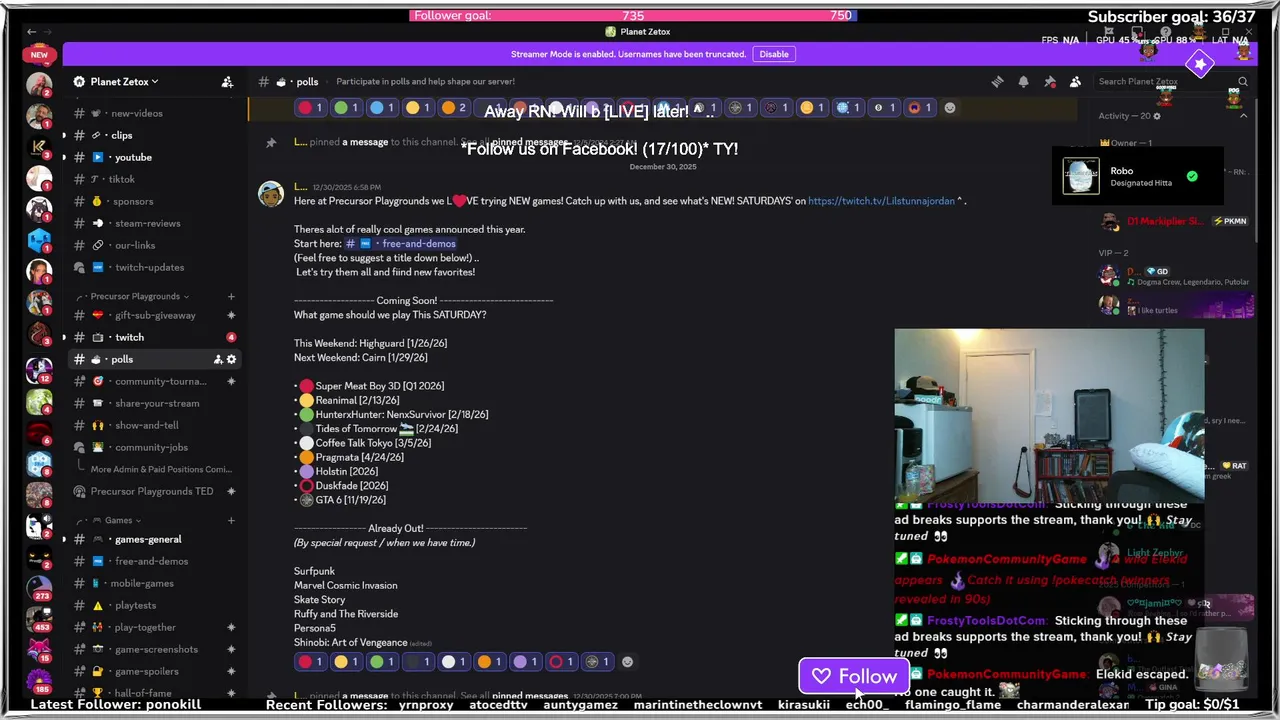Open the 'More Admin & Paid Positions' thread
The width and height of the screenshot is (1280, 720).
160,469
